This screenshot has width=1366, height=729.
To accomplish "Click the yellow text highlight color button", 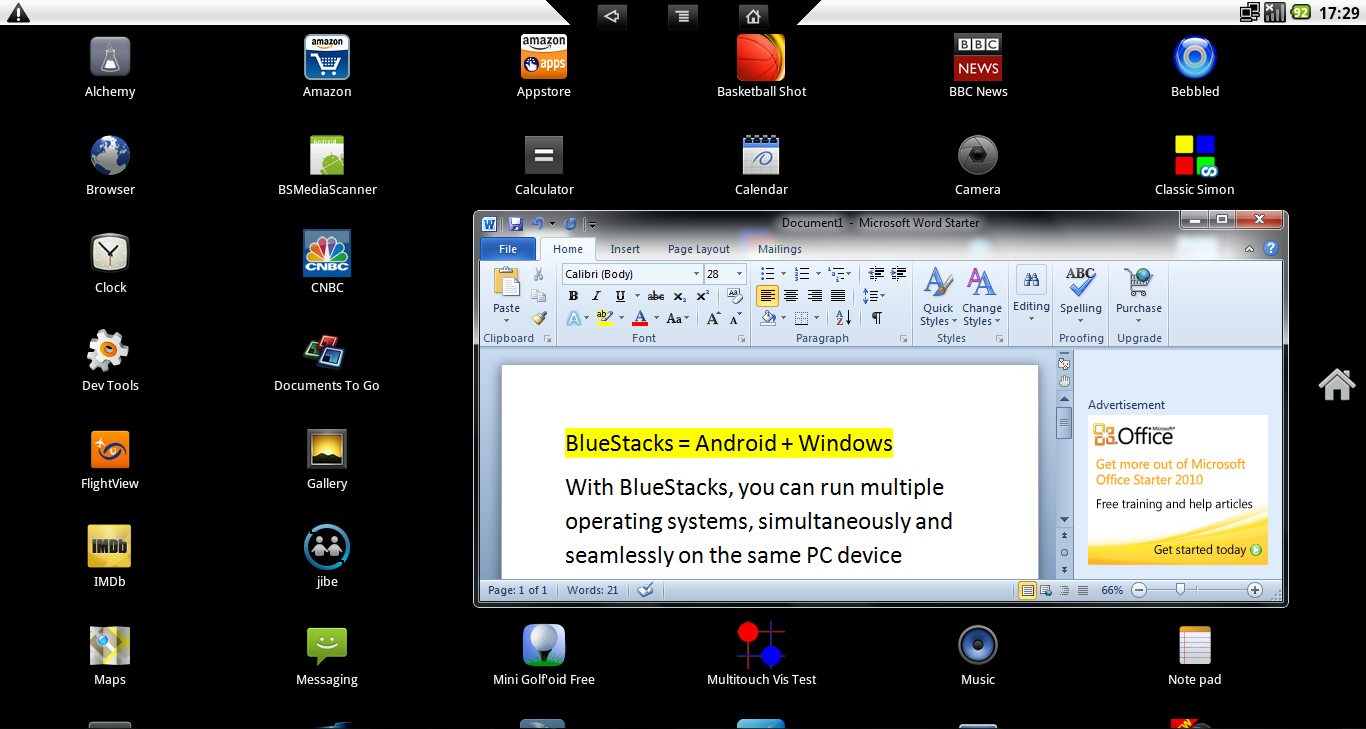I will coord(604,319).
